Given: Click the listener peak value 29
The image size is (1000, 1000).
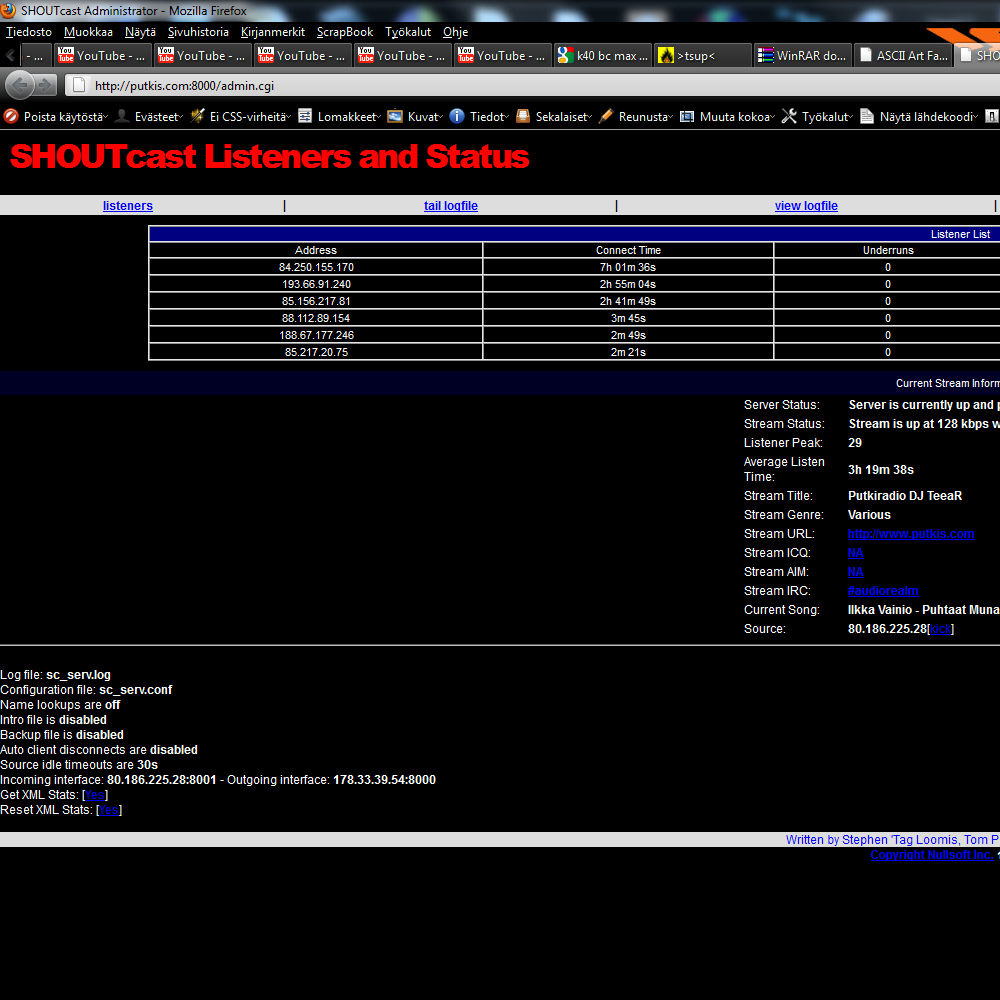Looking at the screenshot, I should [x=855, y=443].
